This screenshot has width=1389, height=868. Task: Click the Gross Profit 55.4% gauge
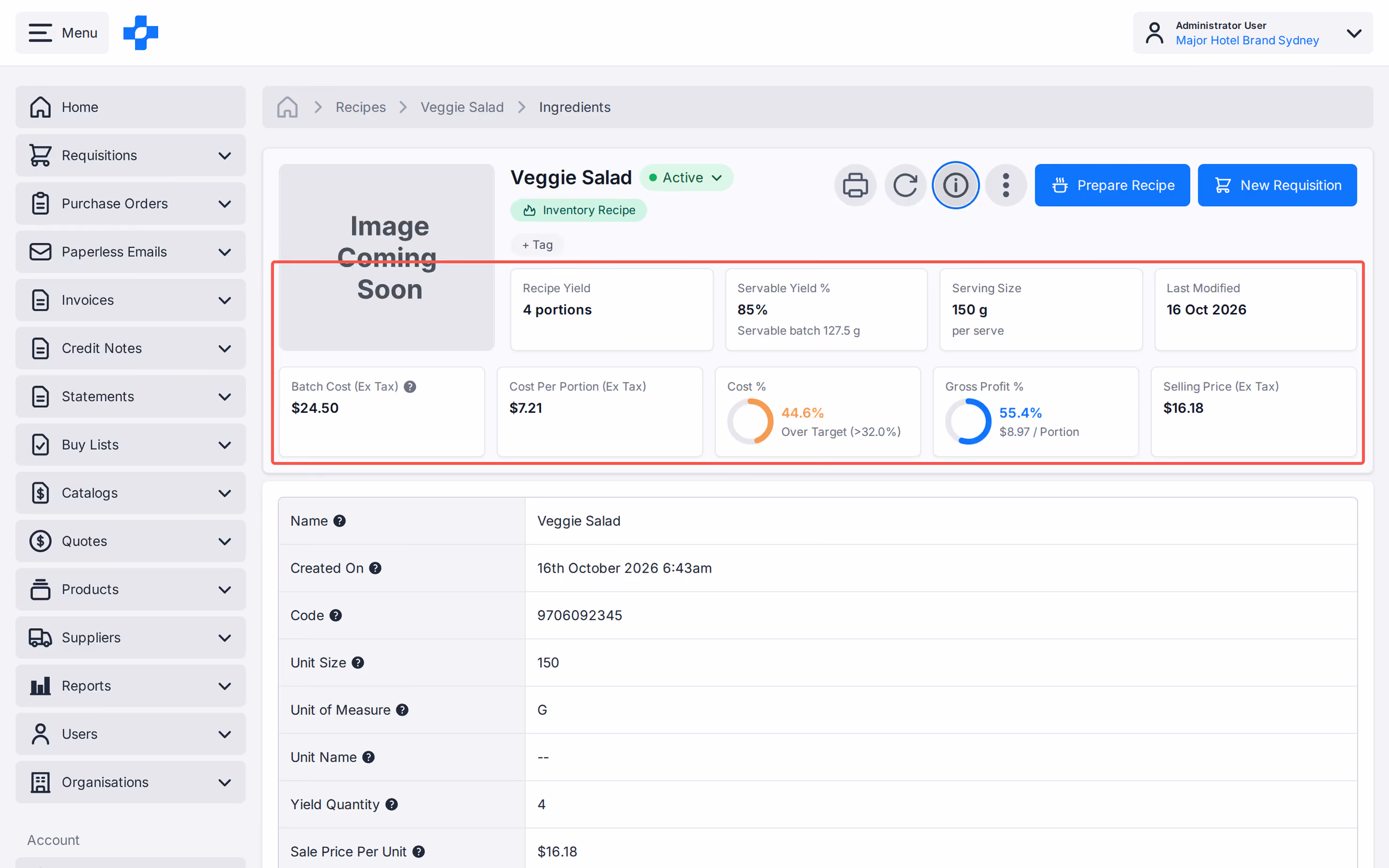tap(968, 421)
